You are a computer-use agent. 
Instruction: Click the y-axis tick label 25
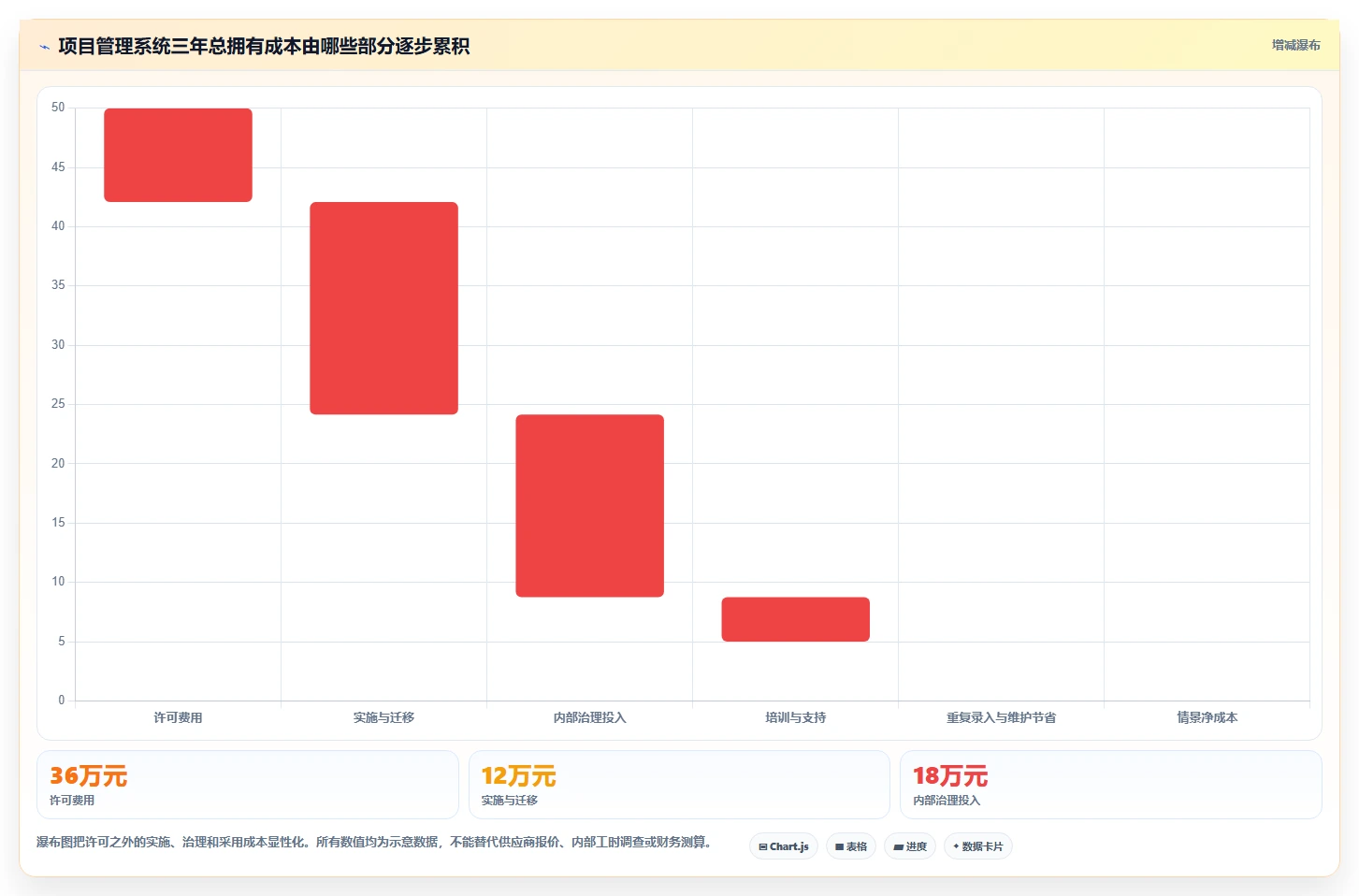tap(58, 404)
